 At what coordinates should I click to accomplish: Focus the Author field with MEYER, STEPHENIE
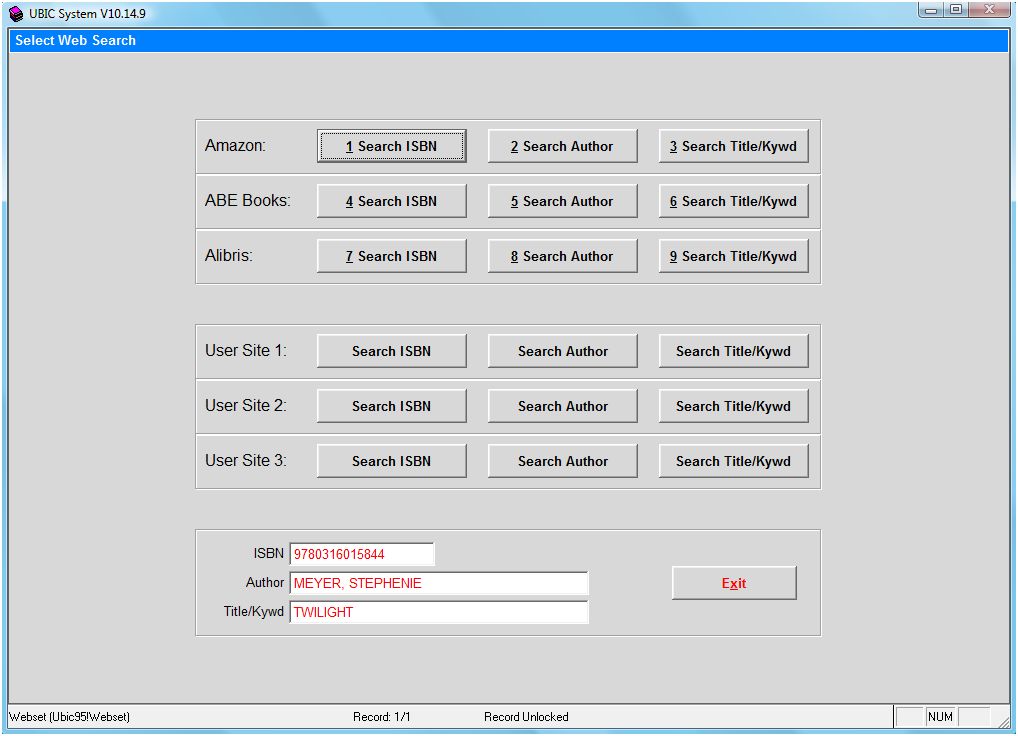click(x=439, y=583)
